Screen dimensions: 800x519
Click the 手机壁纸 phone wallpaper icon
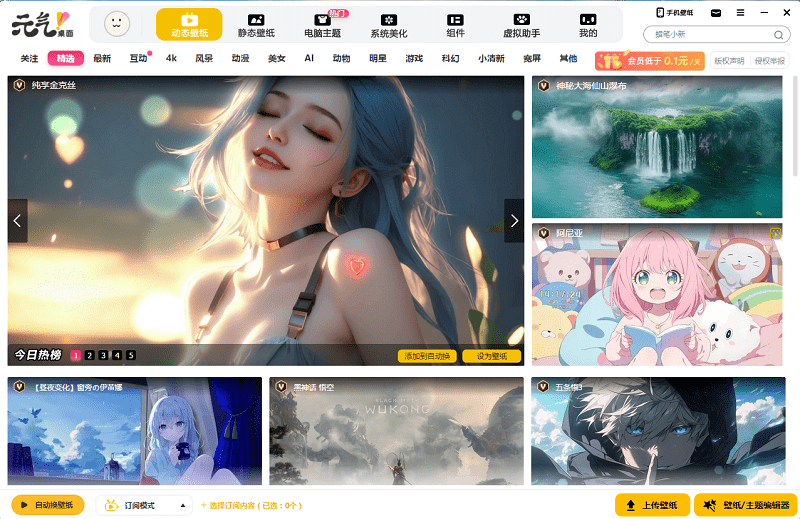(x=675, y=12)
